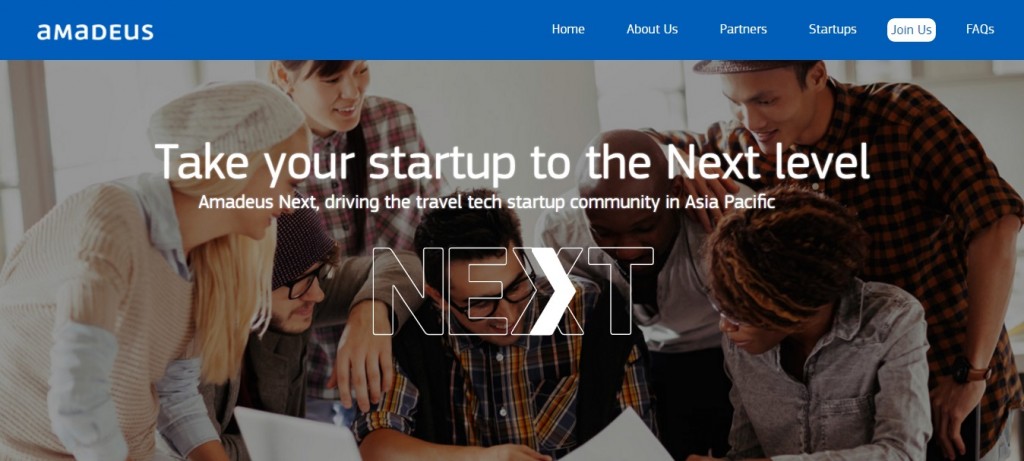Click the hat of man in orange plaid
This screenshot has height=461, width=1024.
[x=756, y=66]
